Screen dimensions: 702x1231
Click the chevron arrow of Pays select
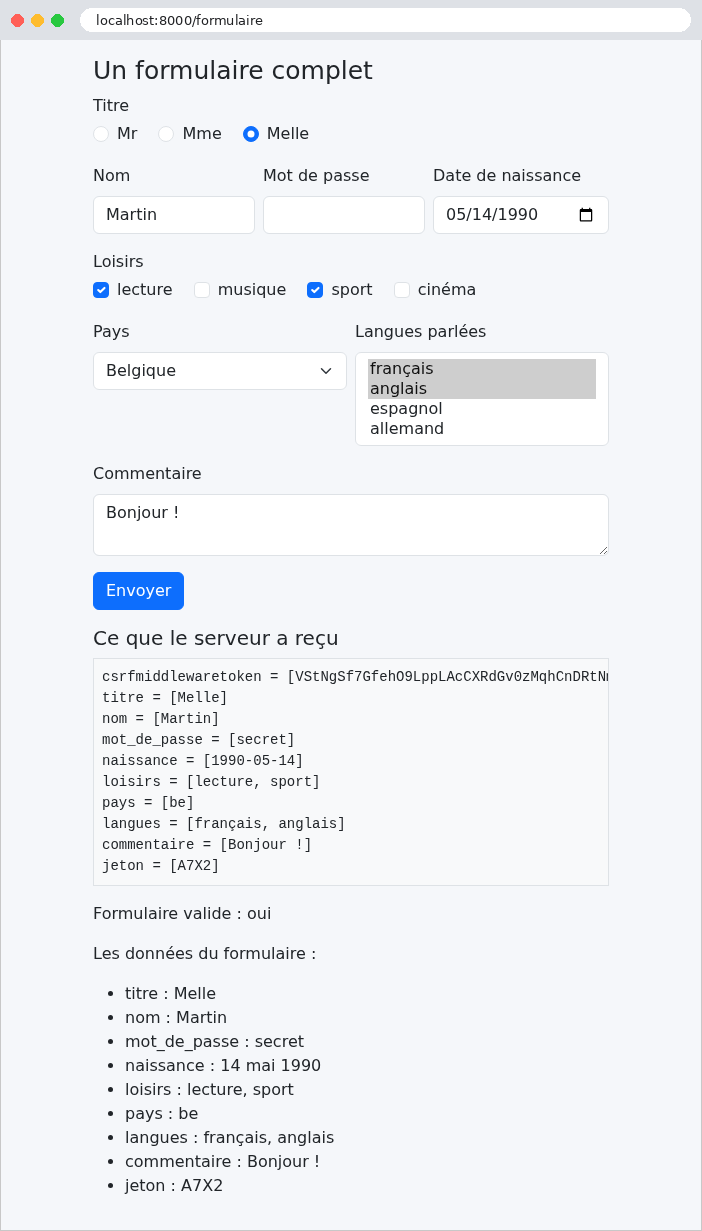click(326, 371)
